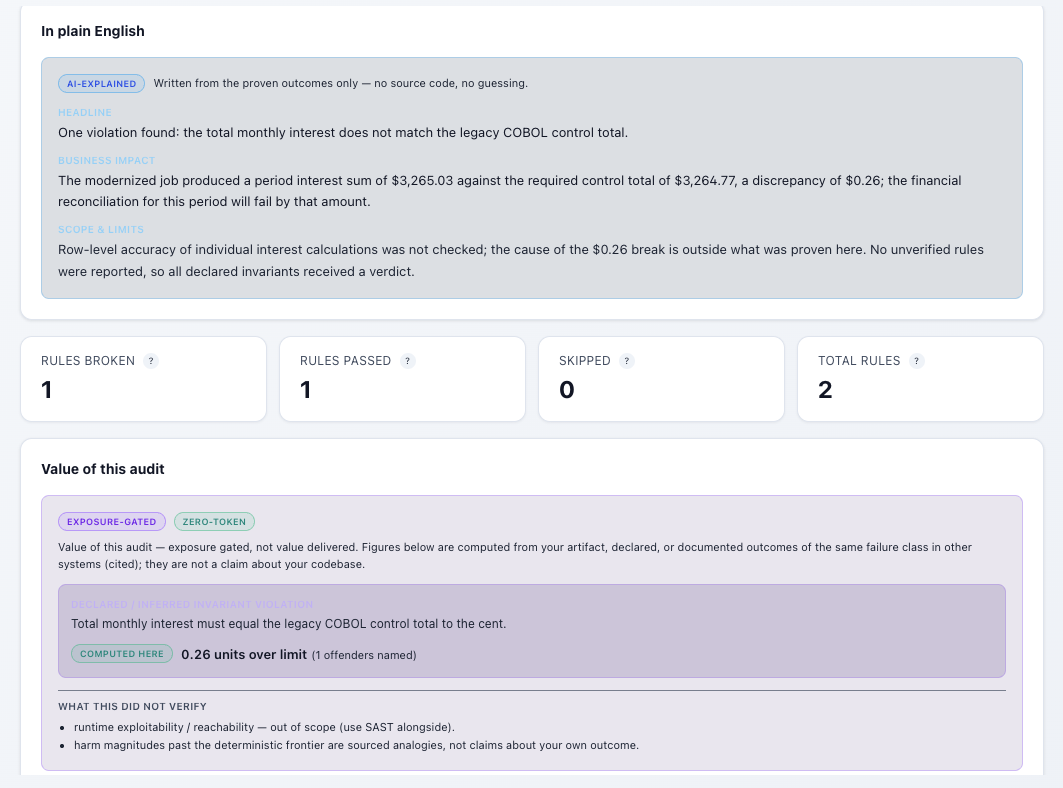Click the 'runtime exploitability / reachability' bullet
Viewport: 1063px width, 788px height.
(264, 727)
